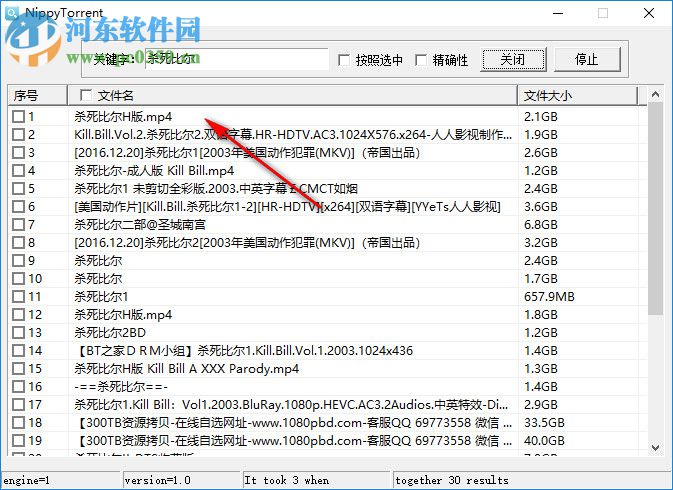673x490 pixels.
Task: Select the 杀死比尔1 row sized 657.9MB
Action: click(x=101, y=297)
